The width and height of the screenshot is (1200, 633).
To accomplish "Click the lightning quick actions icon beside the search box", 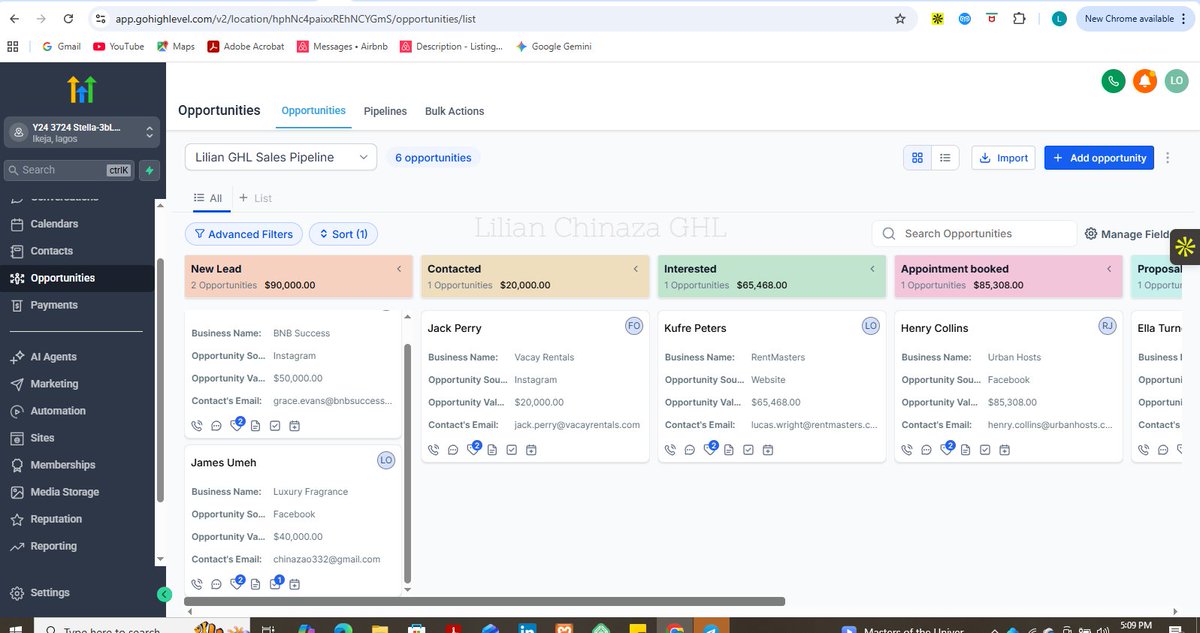I will pos(150,170).
